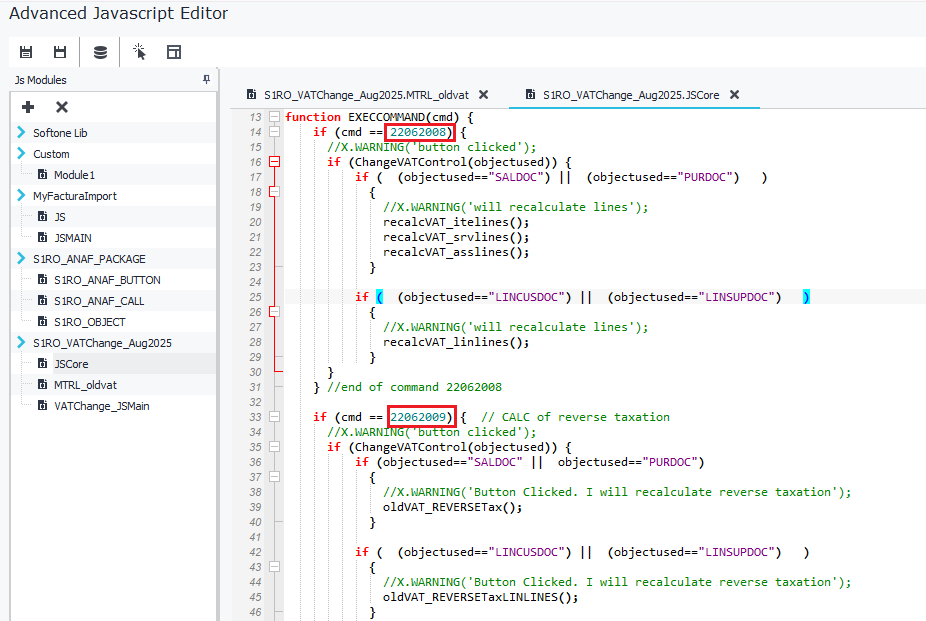The image size is (926, 621).
Task: Fold the code block at line 18
Action: coord(274,192)
